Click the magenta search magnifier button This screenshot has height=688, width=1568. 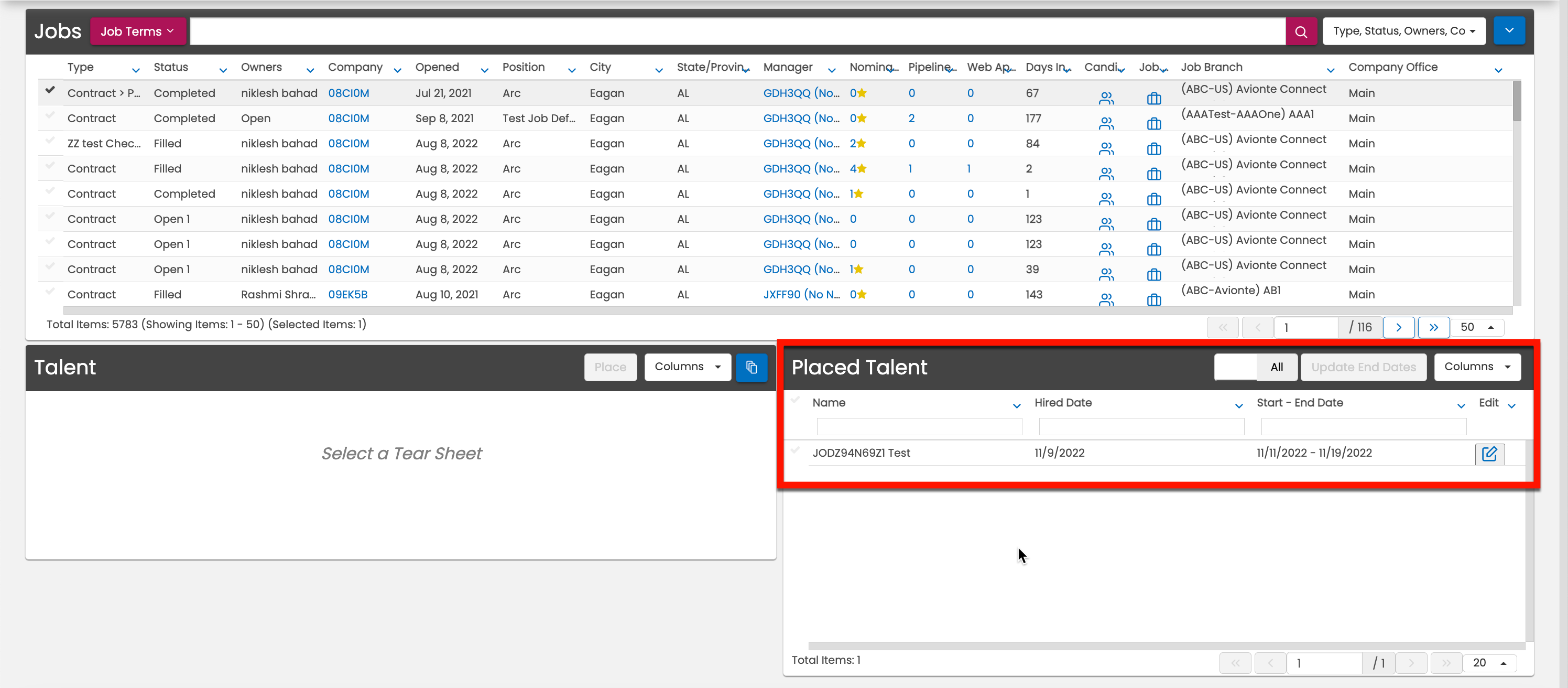pos(1301,31)
